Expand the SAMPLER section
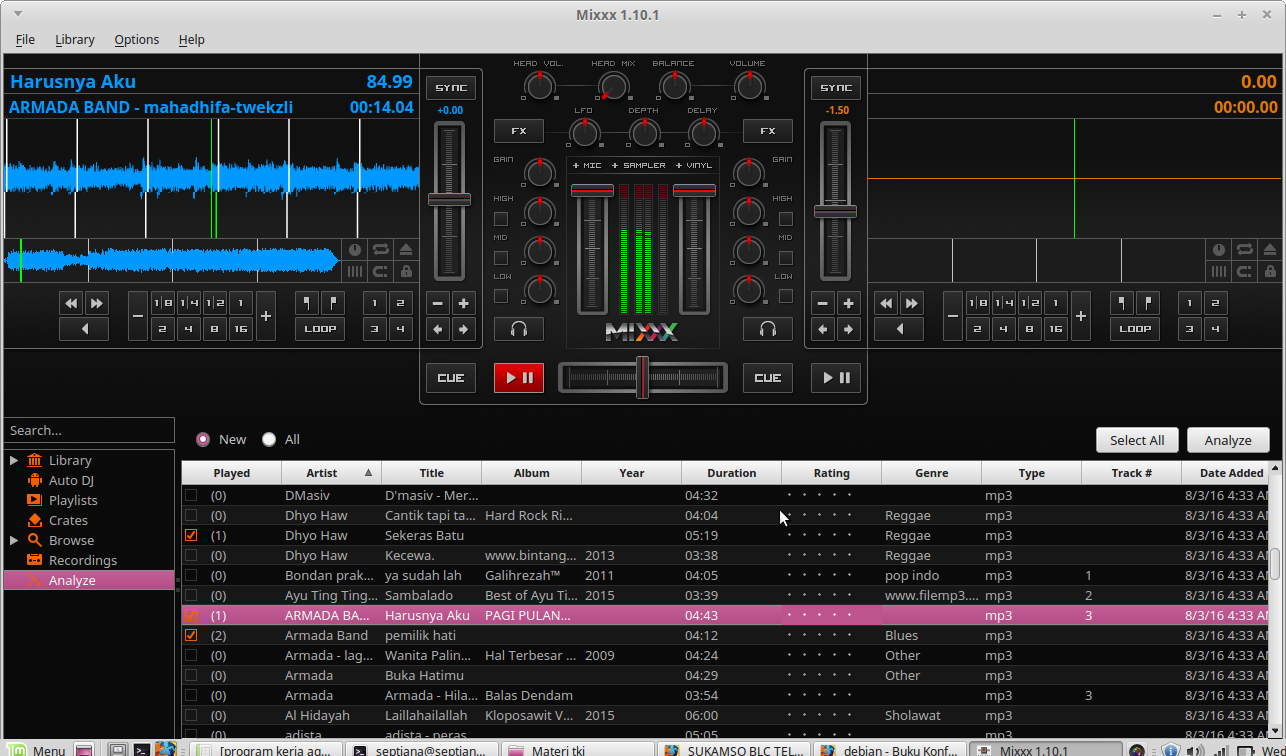 (x=639, y=165)
